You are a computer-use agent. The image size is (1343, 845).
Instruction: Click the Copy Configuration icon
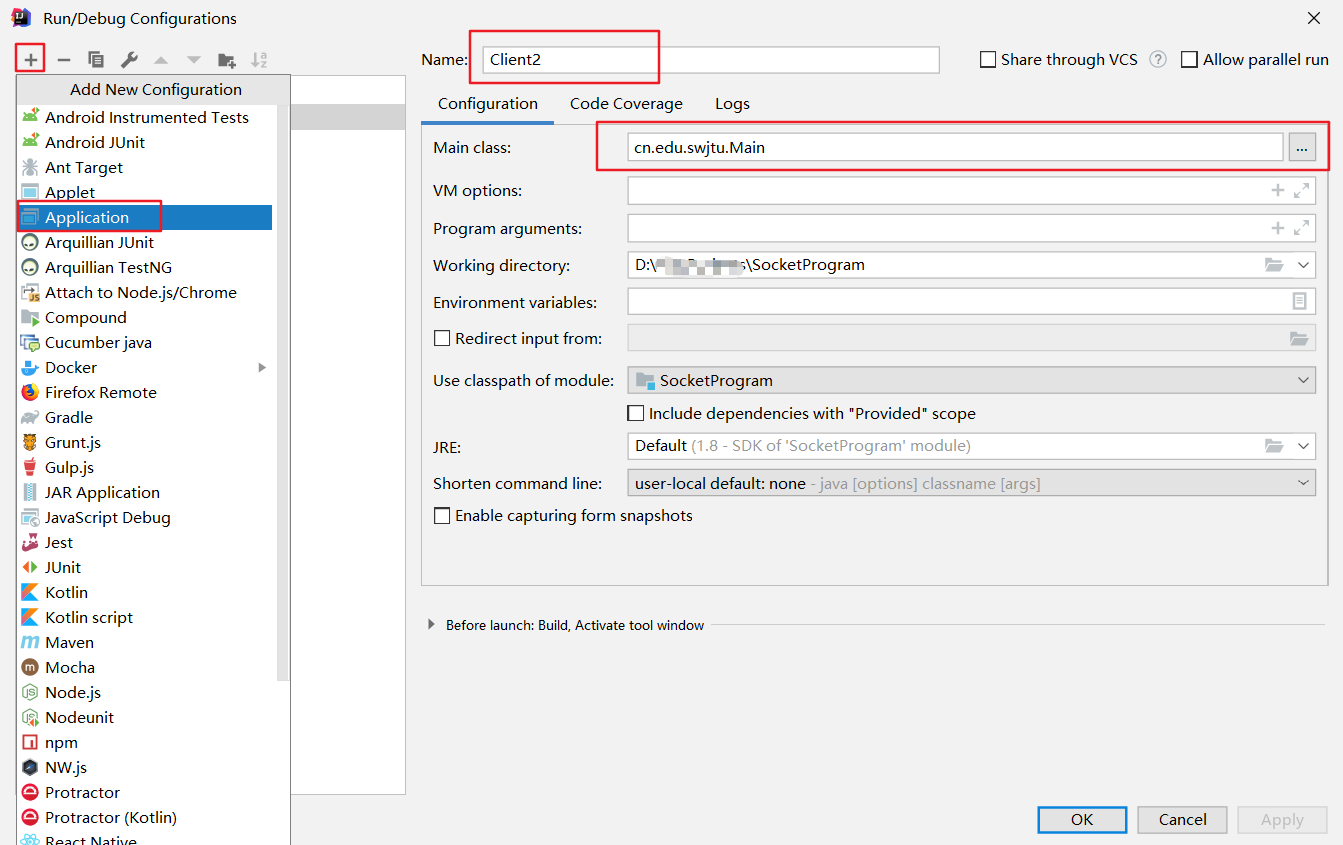[96, 60]
